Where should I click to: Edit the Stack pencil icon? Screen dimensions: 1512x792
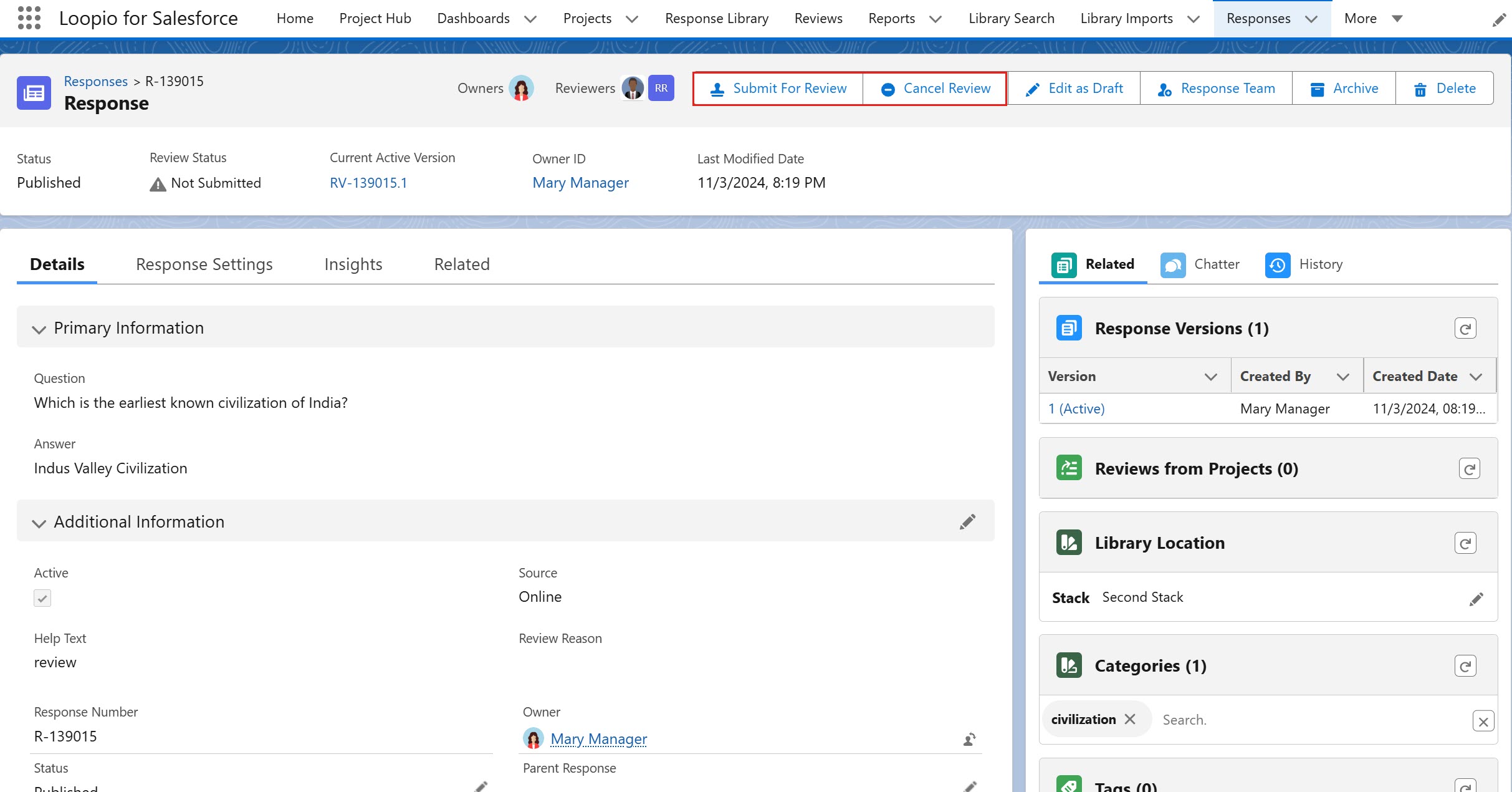coord(1476,599)
